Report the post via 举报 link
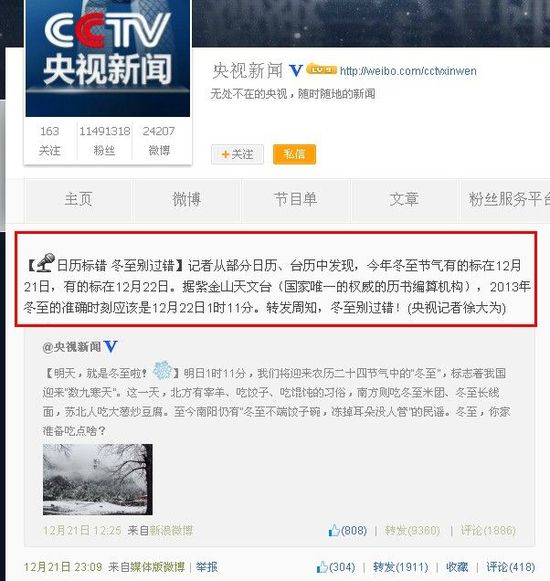The width and height of the screenshot is (550, 581). (207, 567)
